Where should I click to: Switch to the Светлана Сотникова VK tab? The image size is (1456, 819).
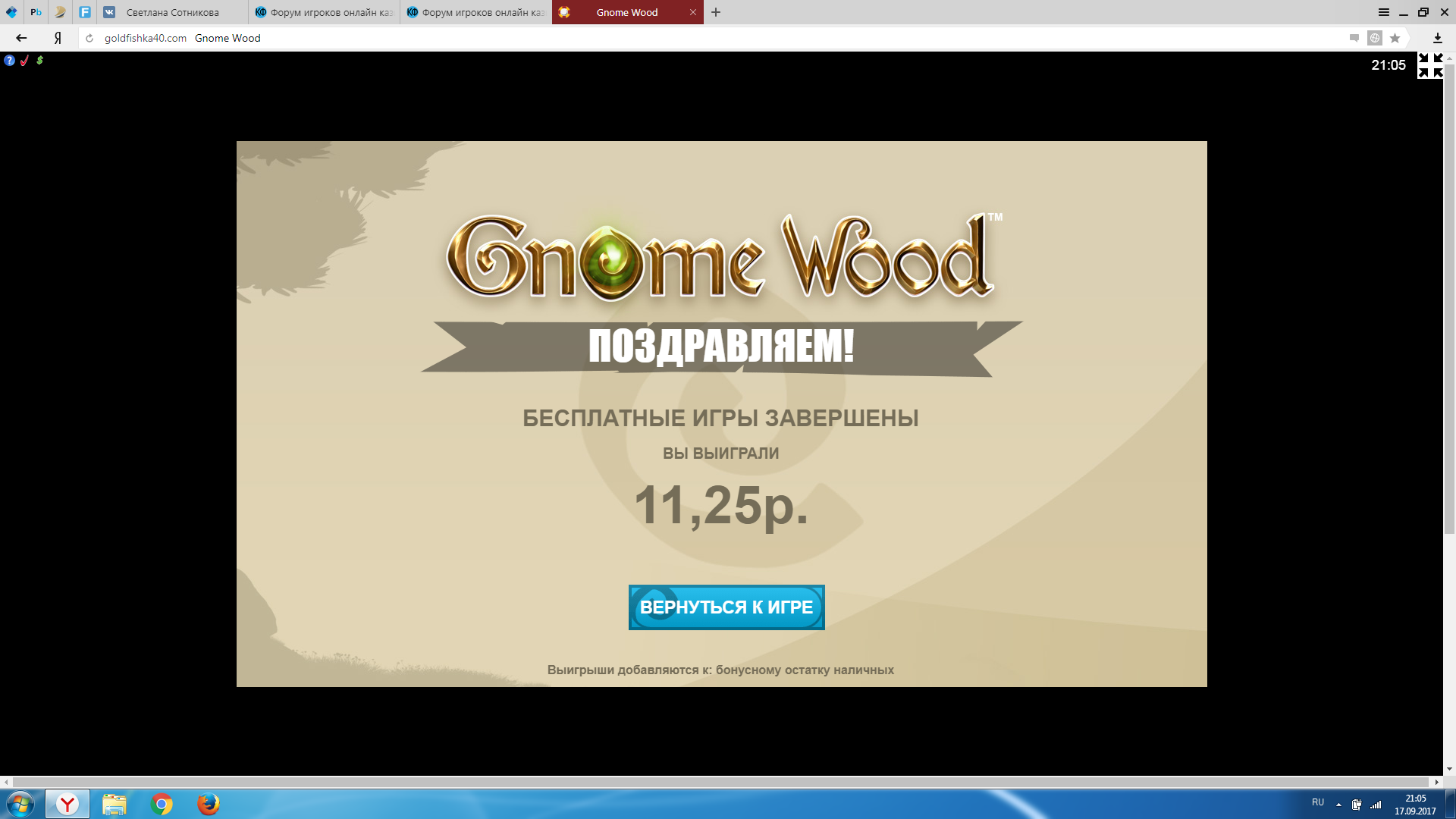point(173,12)
